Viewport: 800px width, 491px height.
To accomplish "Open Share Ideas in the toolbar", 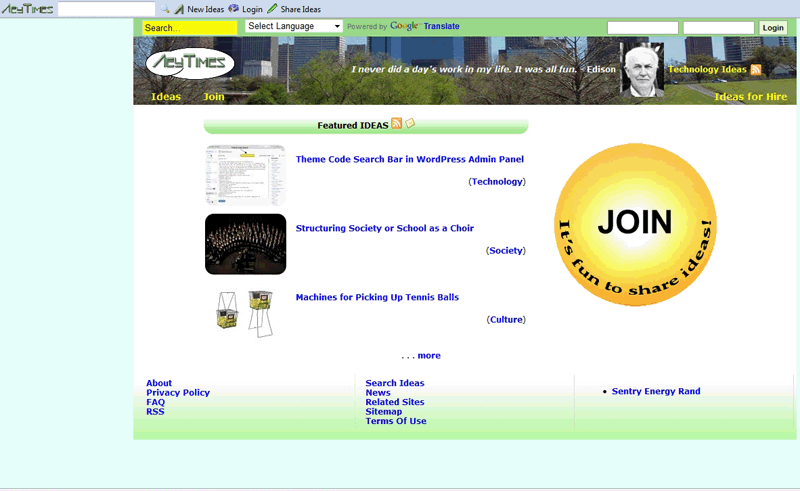I will pyautogui.click(x=294, y=9).
